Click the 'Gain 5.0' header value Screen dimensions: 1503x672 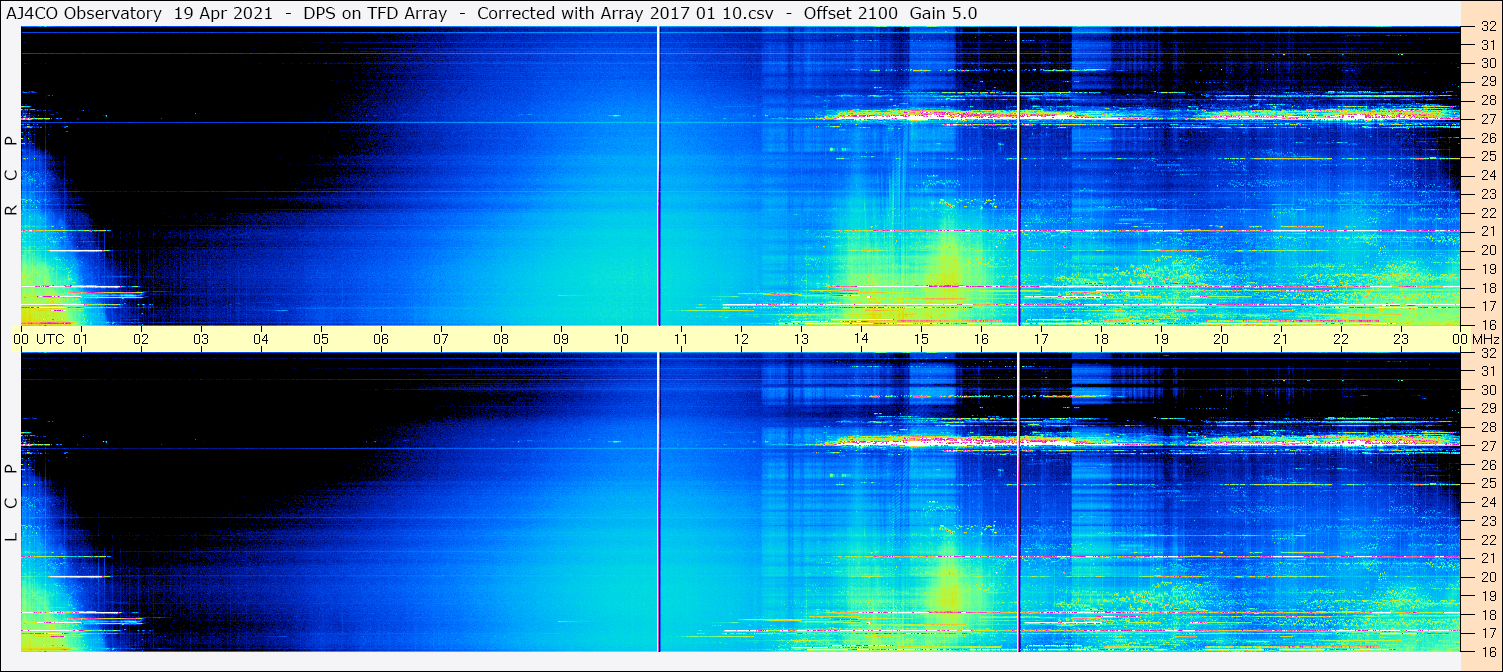944,13
